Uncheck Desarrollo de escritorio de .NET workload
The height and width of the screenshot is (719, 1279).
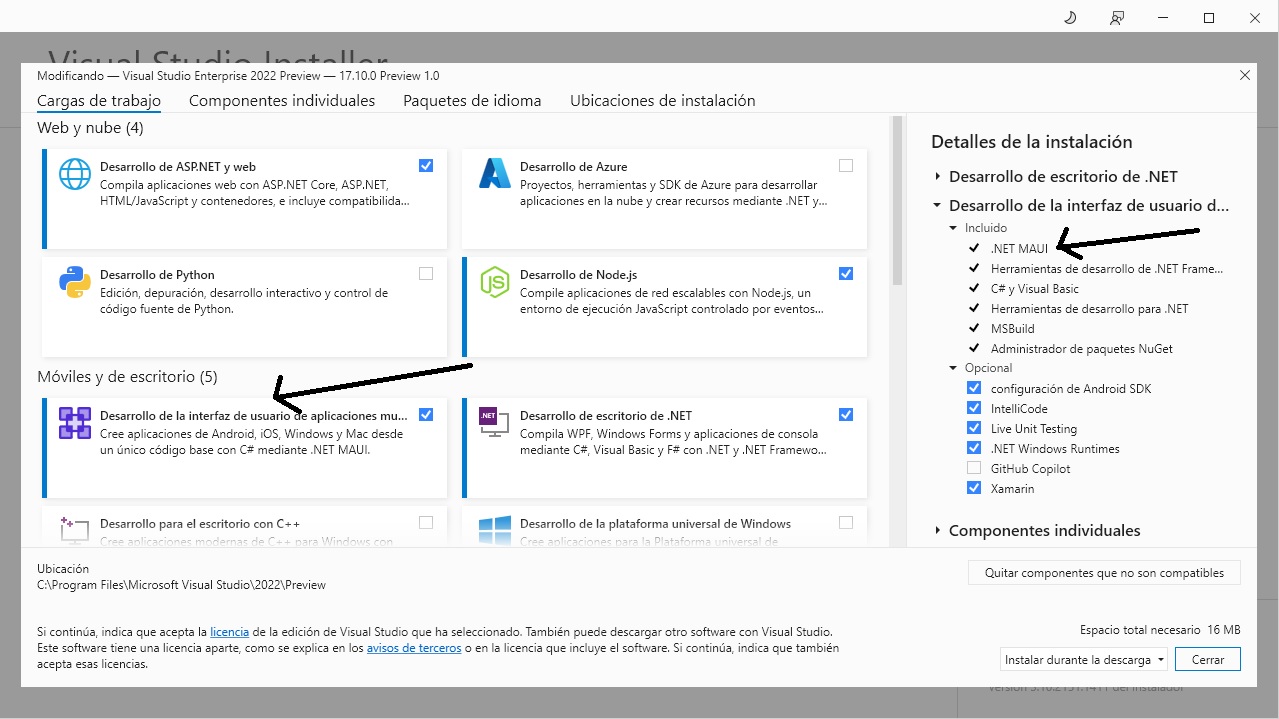click(x=846, y=415)
